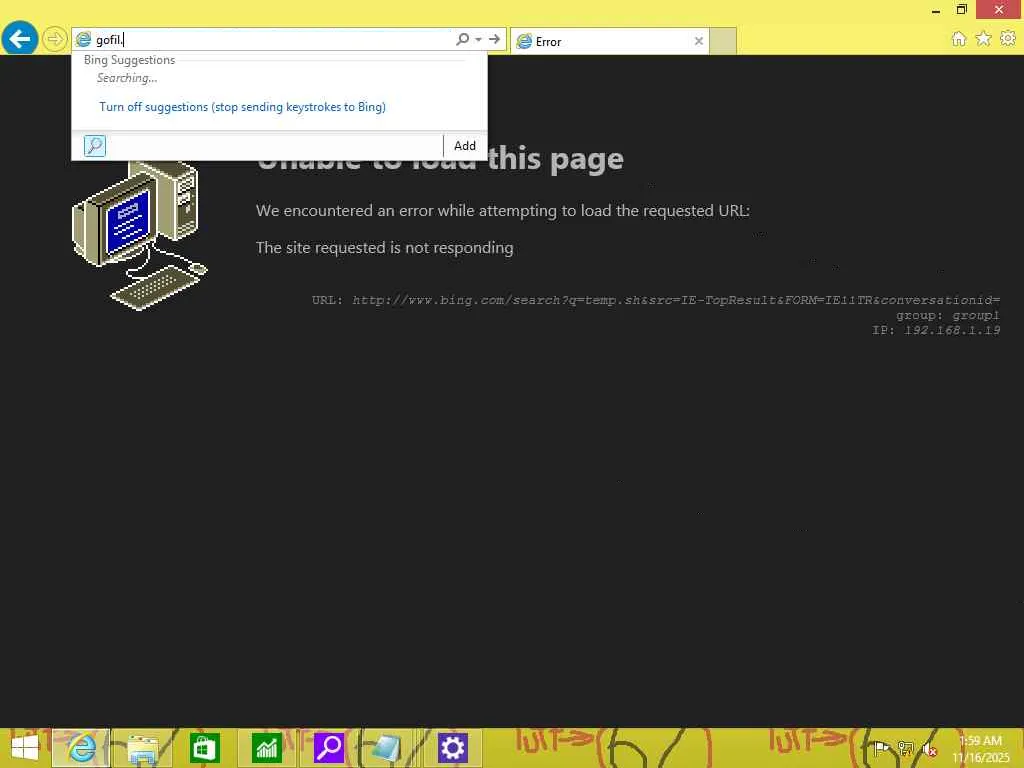Click the failed bing.com URL text
Viewport: 1024px width, 768px height.
[676, 300]
